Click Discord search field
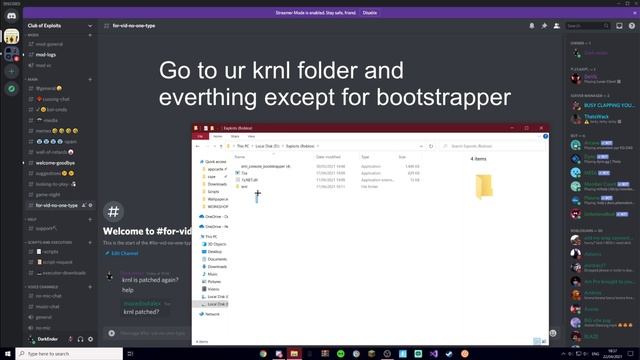The image size is (640, 360). (587, 26)
